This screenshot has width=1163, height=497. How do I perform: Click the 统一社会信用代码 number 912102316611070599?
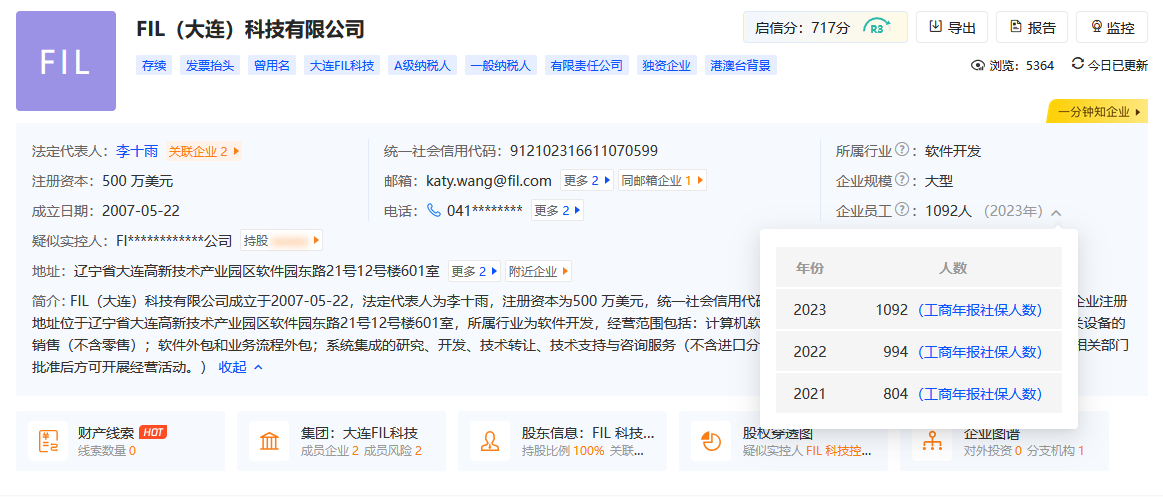584,151
